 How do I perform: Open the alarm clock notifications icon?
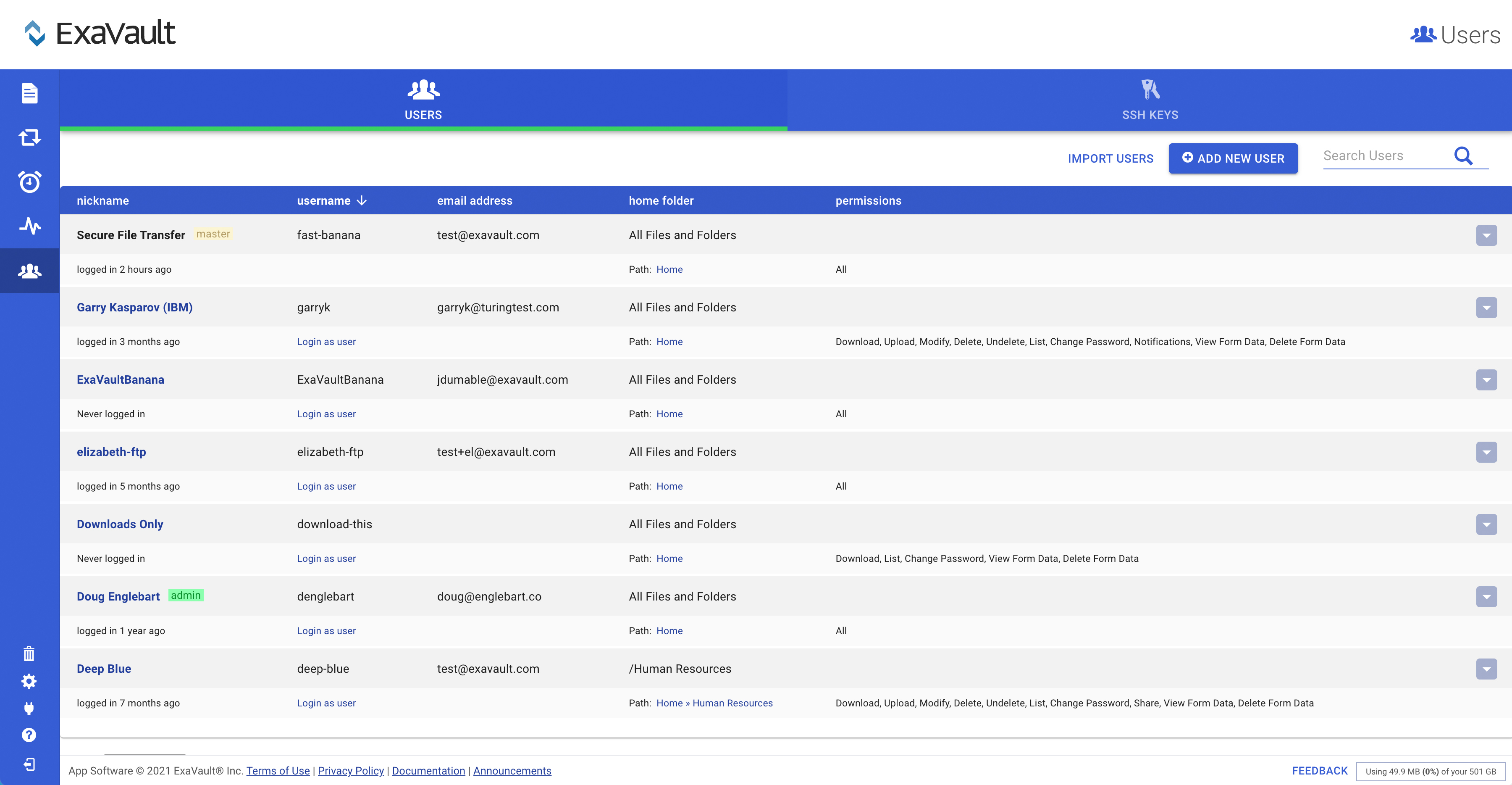29,182
